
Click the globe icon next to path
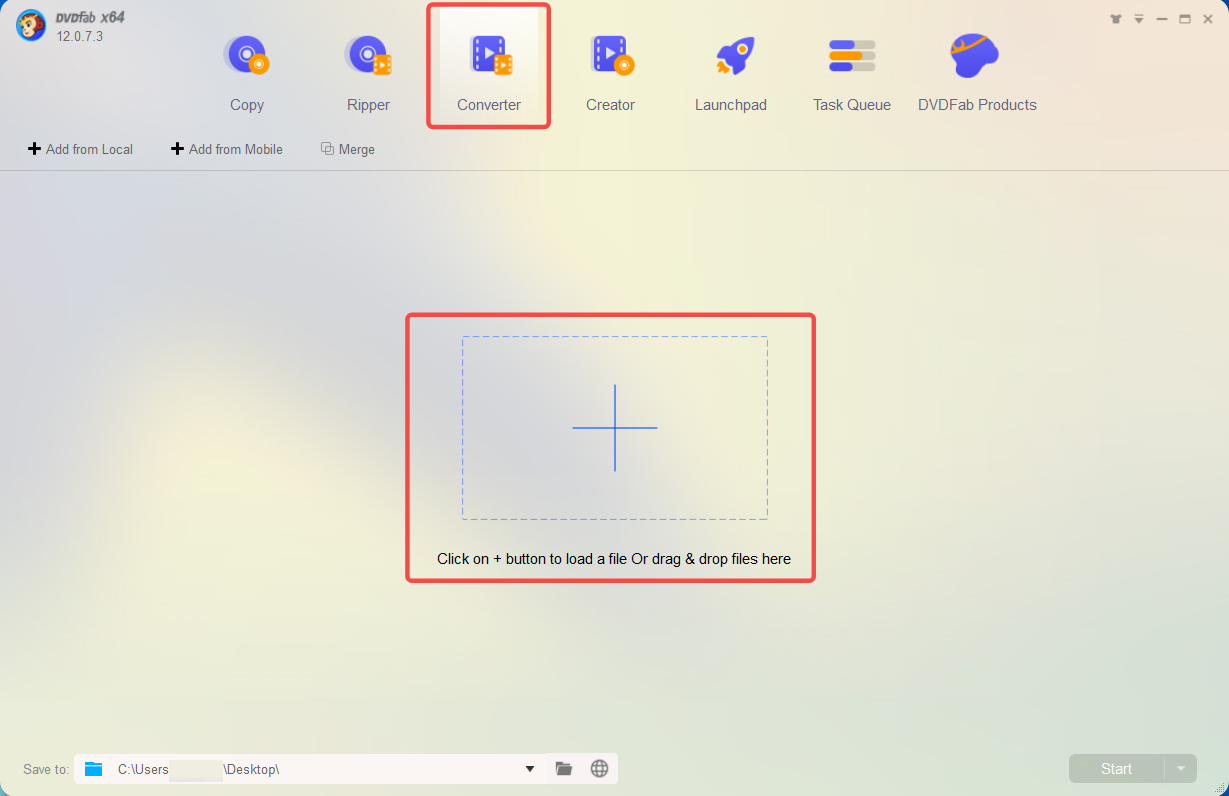[599, 768]
